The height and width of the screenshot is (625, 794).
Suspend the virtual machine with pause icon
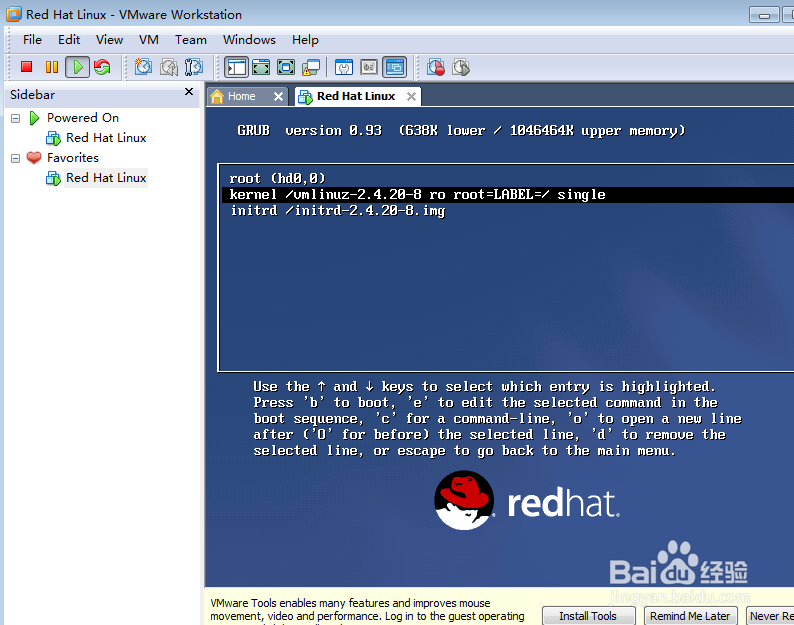[51, 67]
